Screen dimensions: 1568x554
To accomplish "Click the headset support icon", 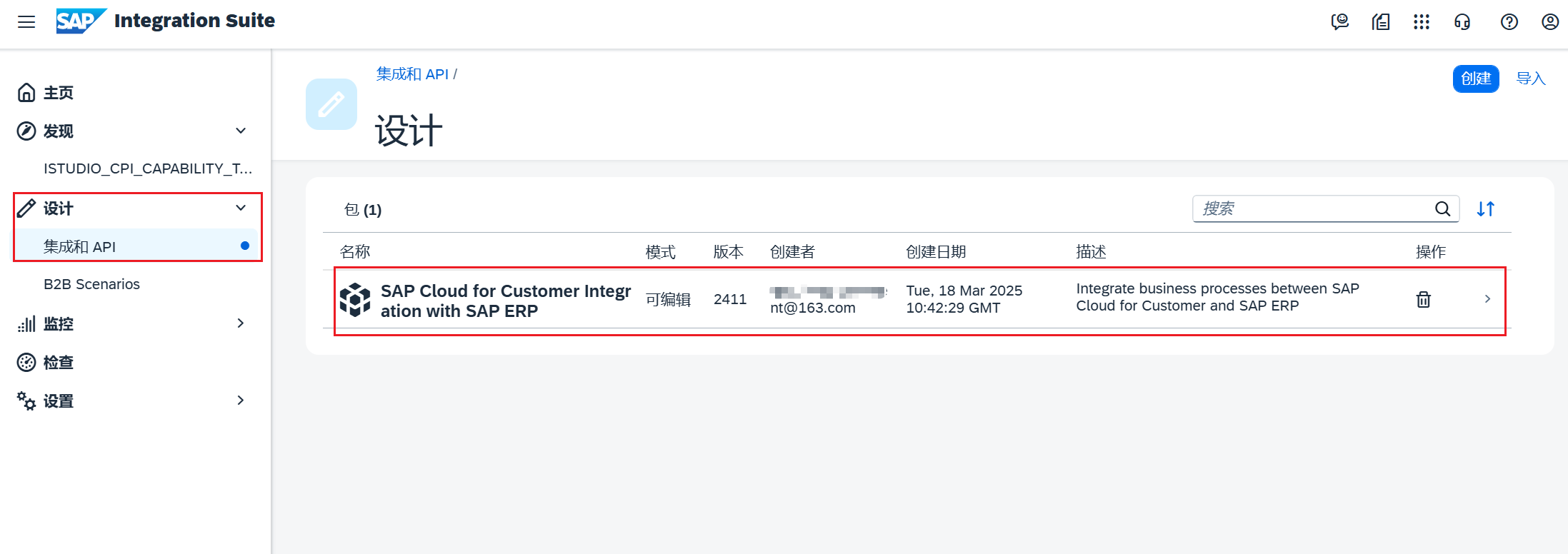I will point(1462,22).
